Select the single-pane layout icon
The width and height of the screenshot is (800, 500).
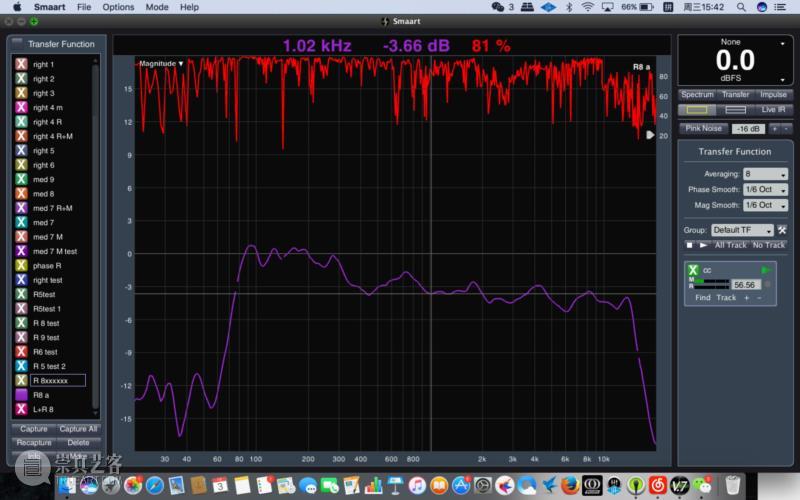click(697, 110)
